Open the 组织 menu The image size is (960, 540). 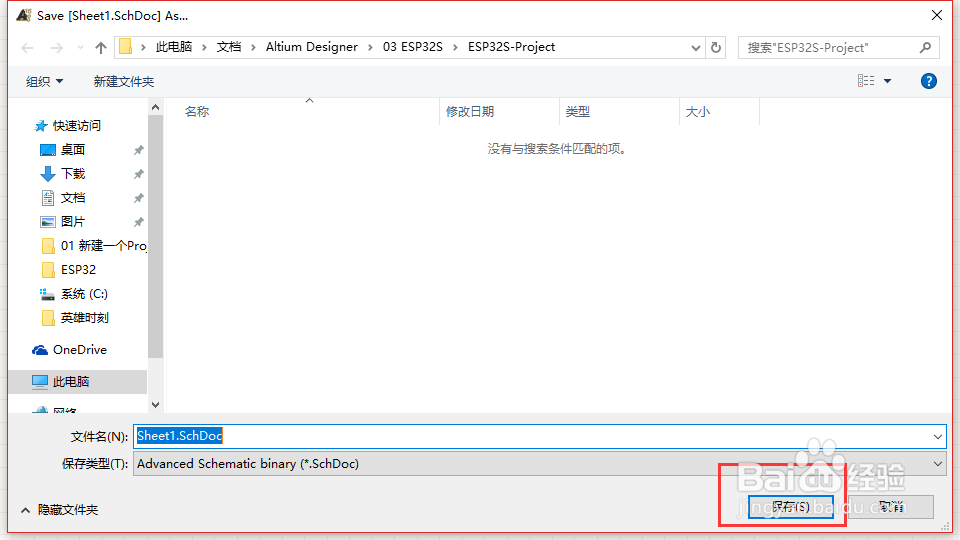[x=44, y=81]
